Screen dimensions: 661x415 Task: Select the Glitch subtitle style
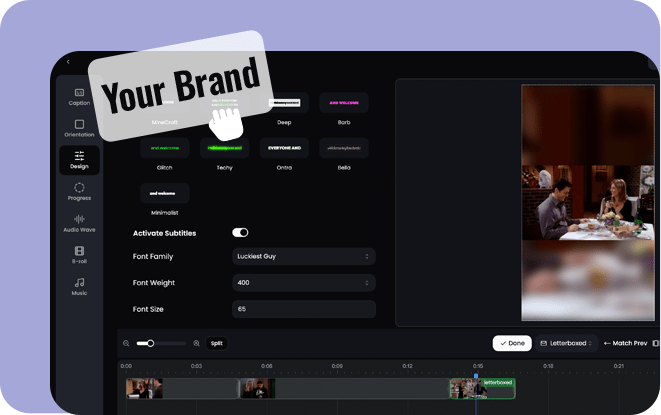click(x=163, y=149)
